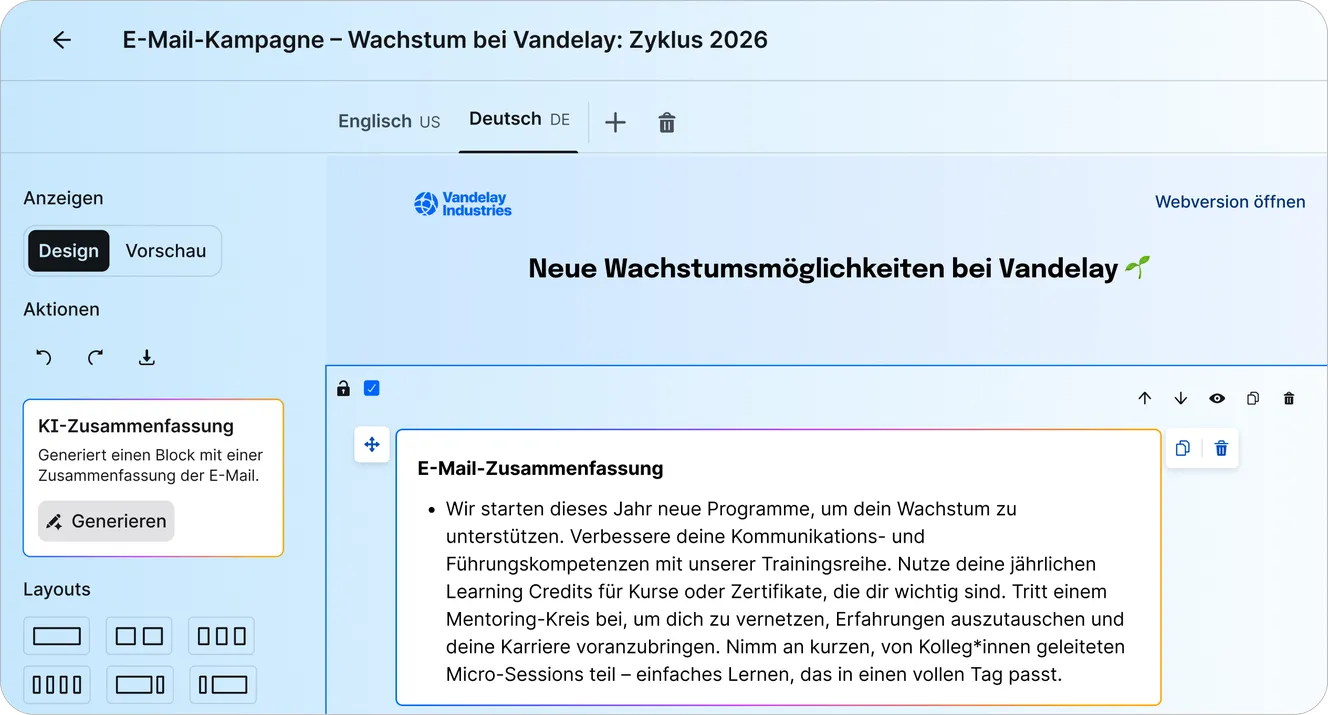Click the KI-Zusammenfassung card title
The image size is (1328, 715).
click(136, 426)
